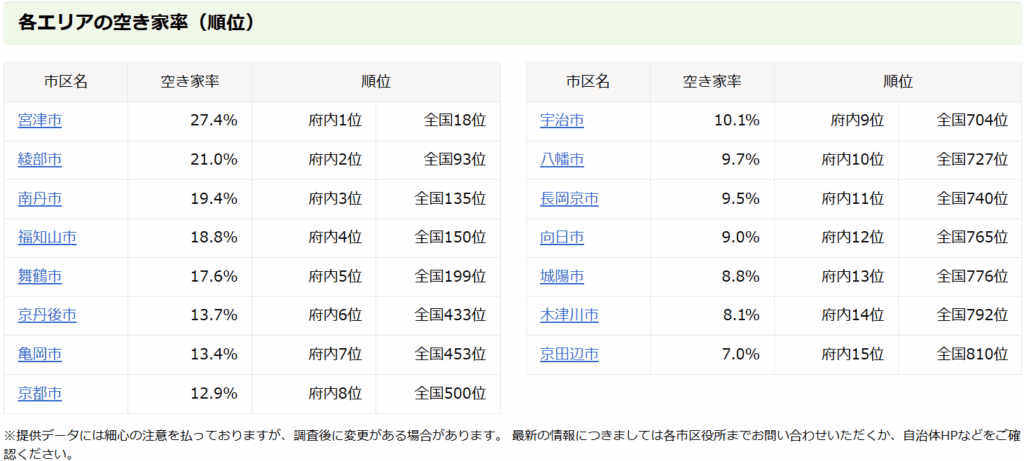Click the left table's 空き家率 column header
Screen dimensions: 1024x461
pos(190,82)
